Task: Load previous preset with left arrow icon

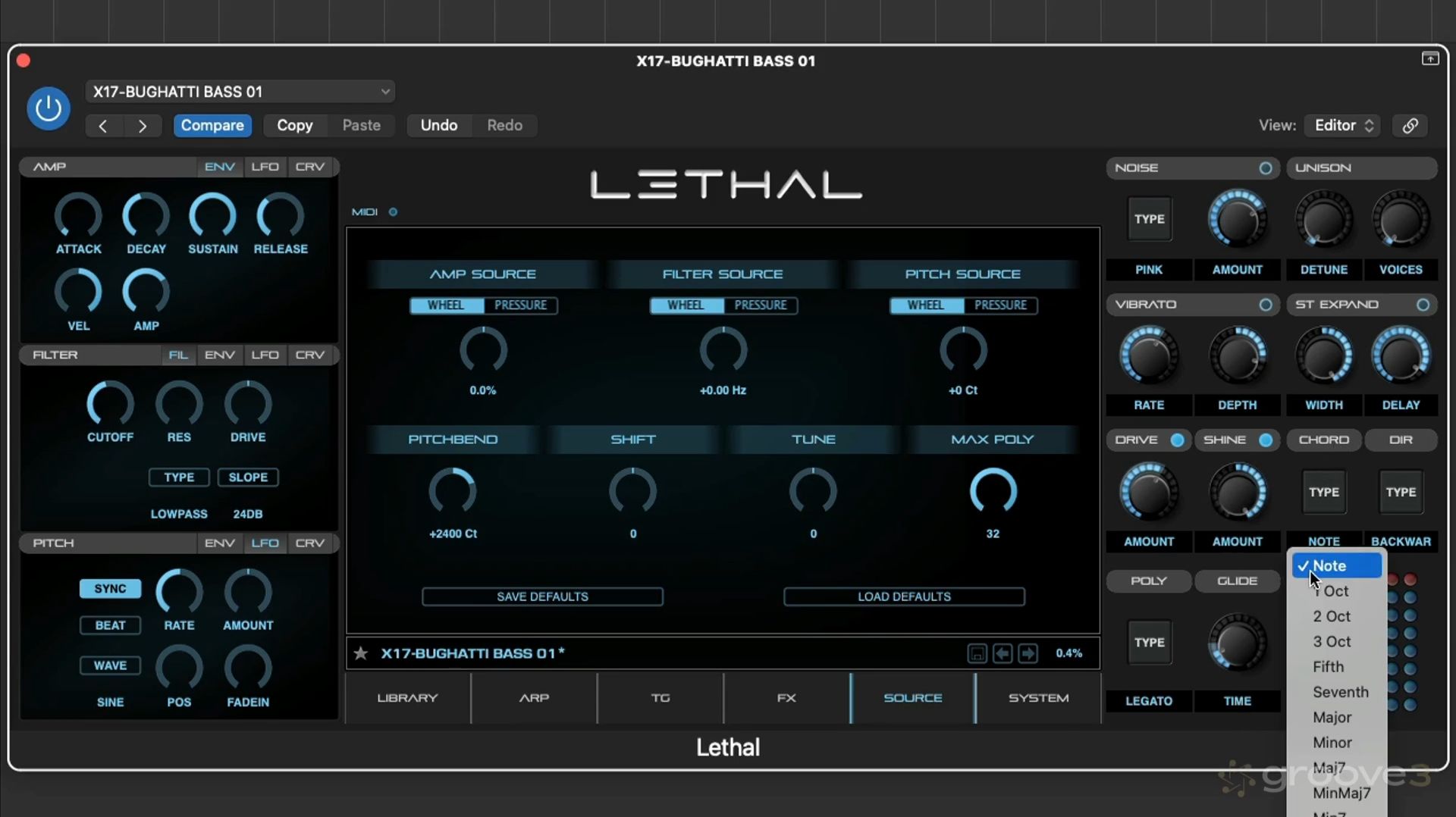Action: (1003, 653)
